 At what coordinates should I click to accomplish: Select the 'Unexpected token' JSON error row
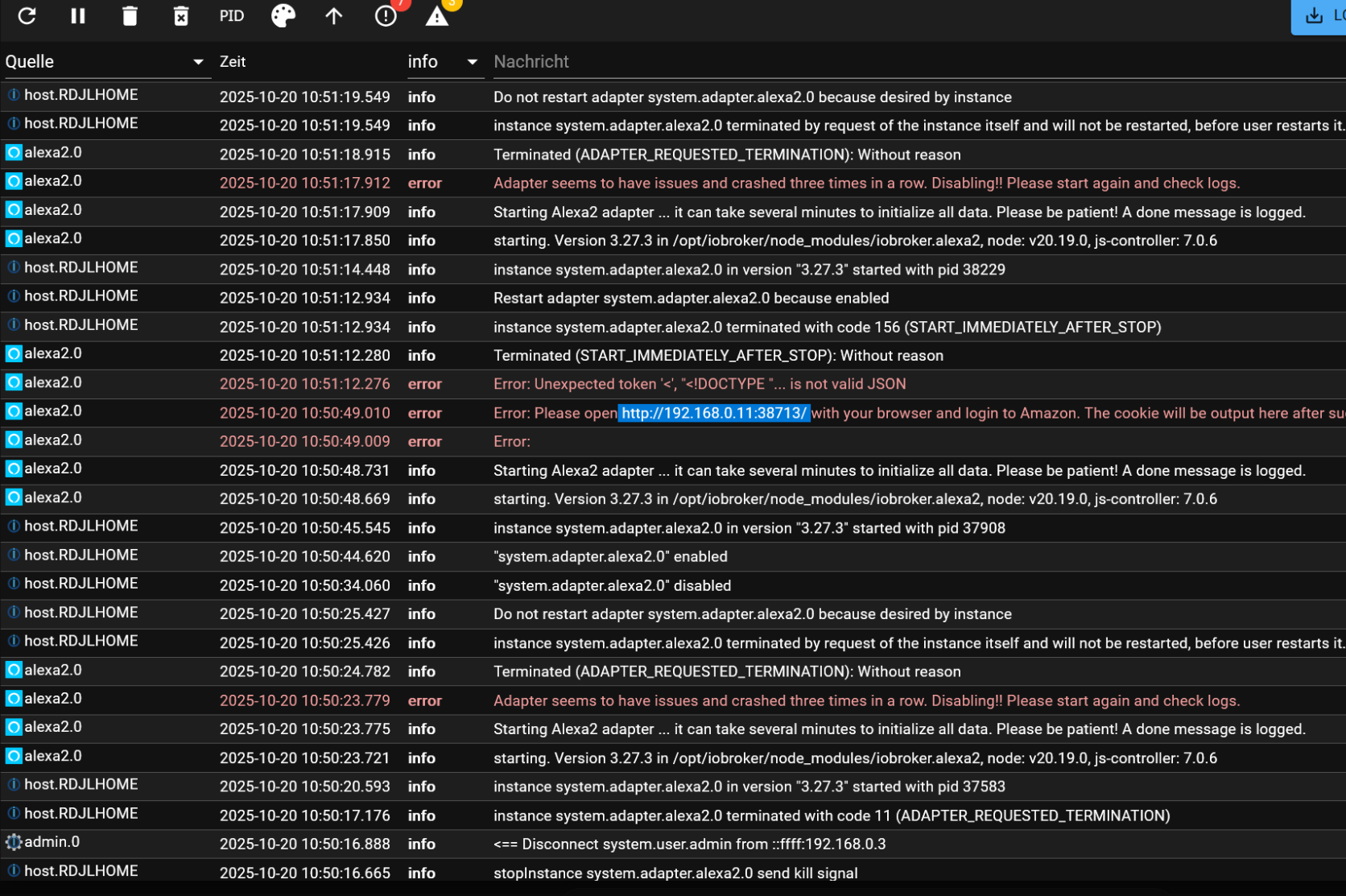tap(699, 384)
